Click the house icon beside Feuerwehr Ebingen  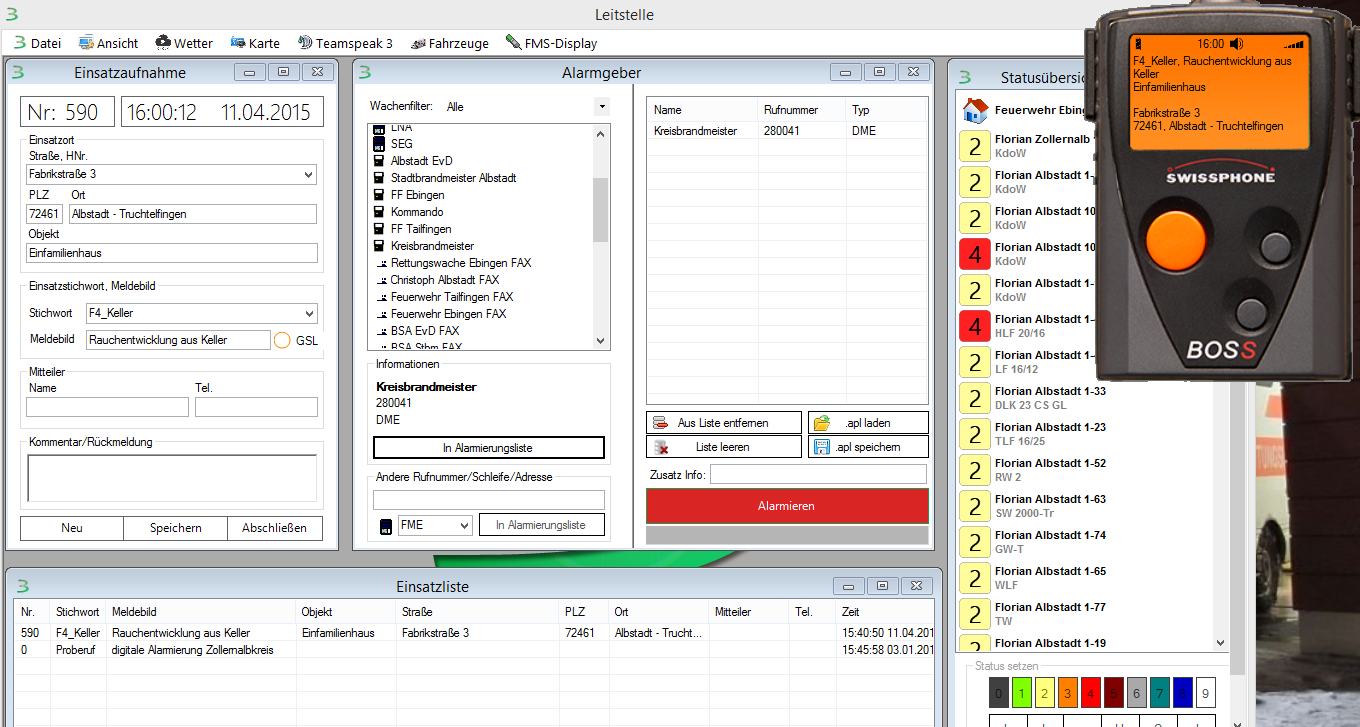(x=974, y=111)
